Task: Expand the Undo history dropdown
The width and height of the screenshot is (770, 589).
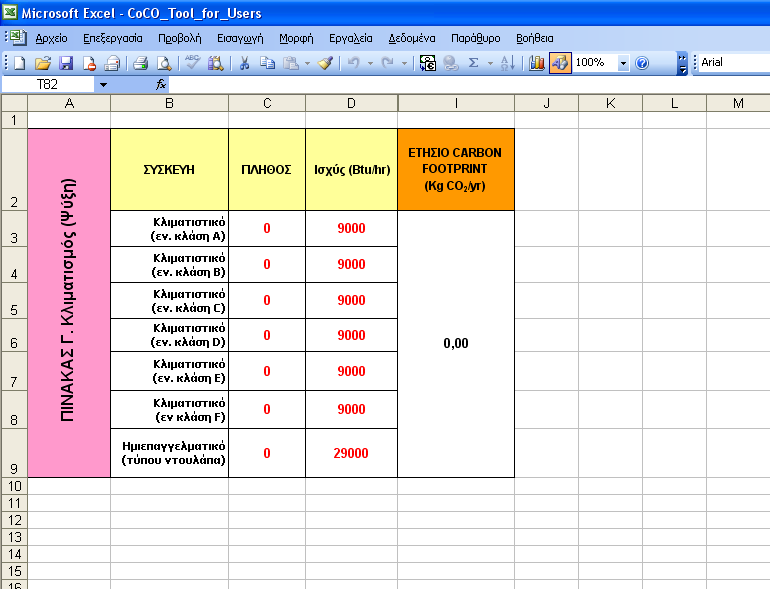Action: (x=370, y=63)
